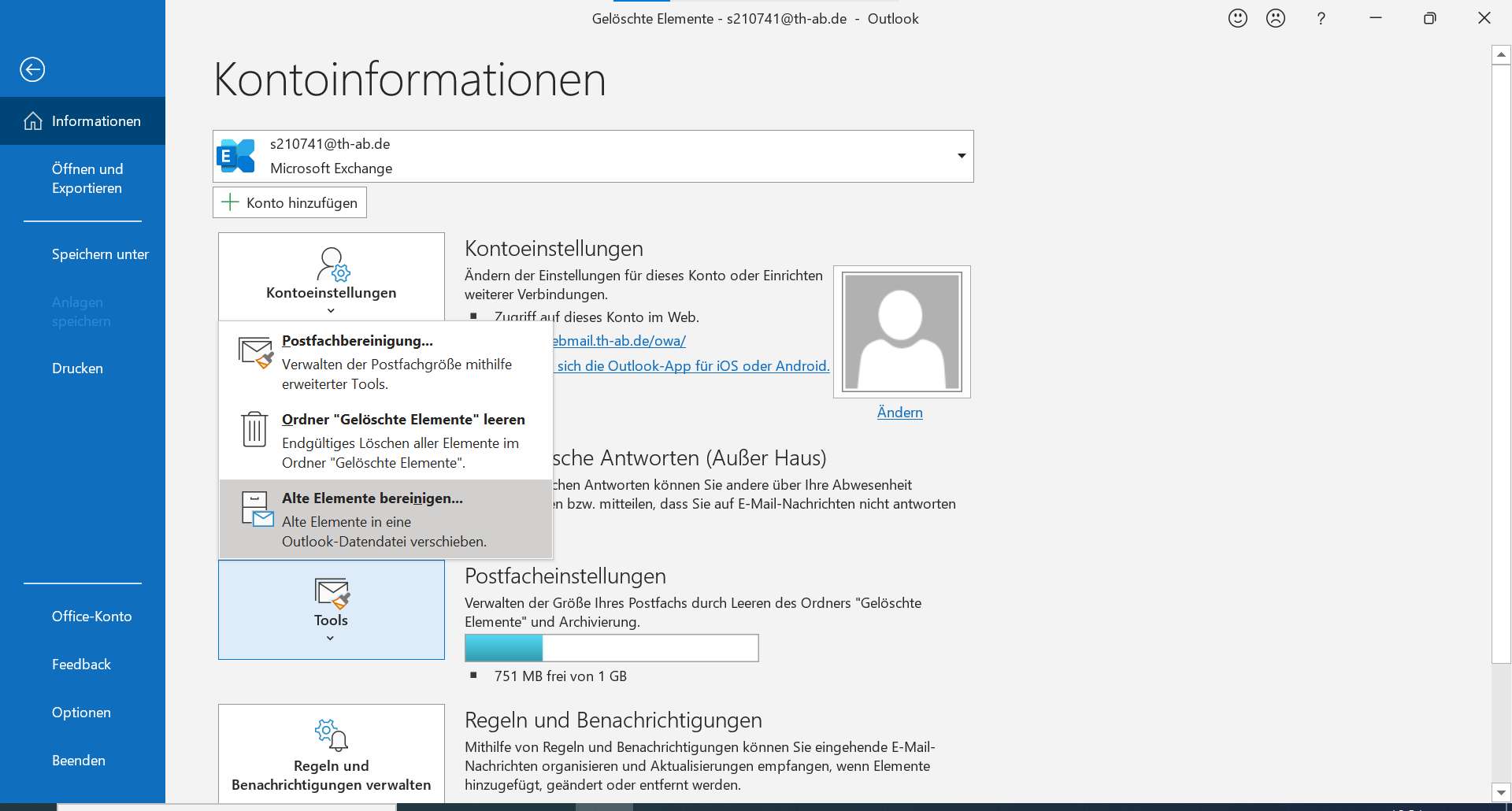Click the Ändern link under profile photo

coord(899,412)
